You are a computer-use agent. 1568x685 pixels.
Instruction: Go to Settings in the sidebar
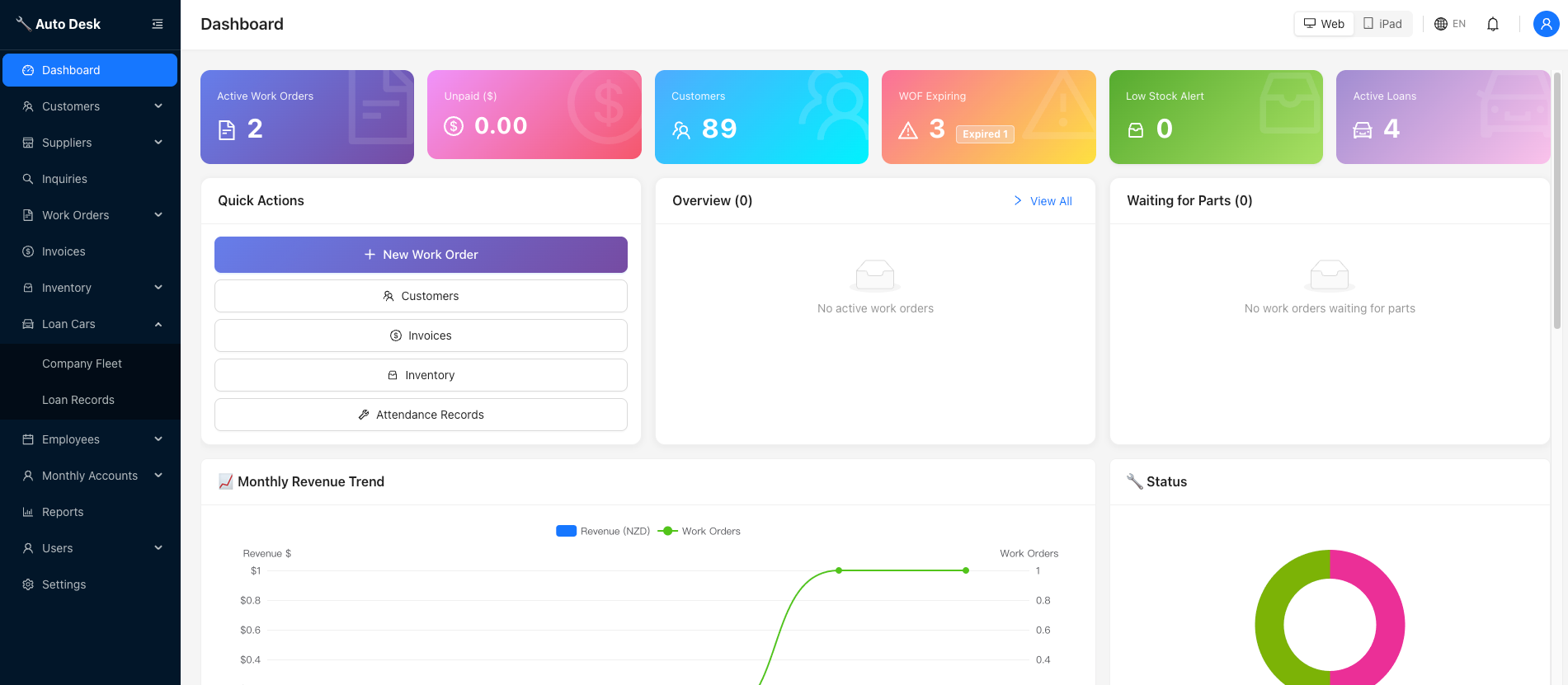(x=90, y=584)
